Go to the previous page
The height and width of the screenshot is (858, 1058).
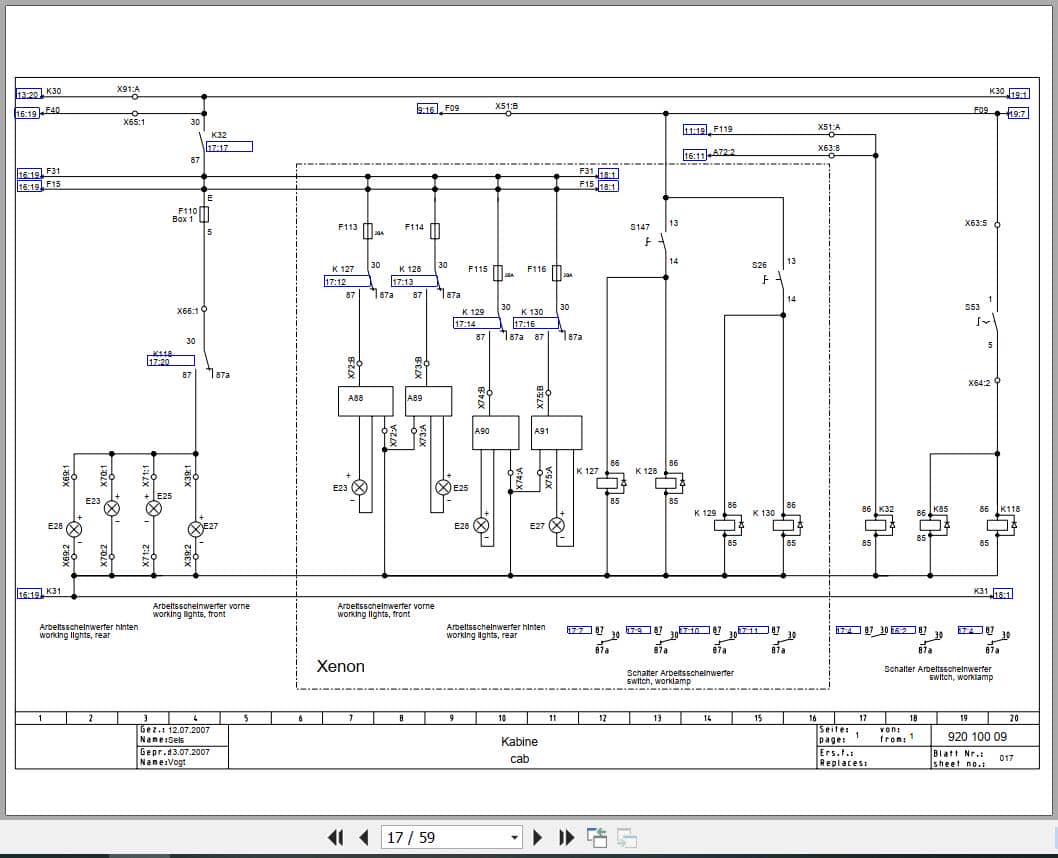click(364, 837)
